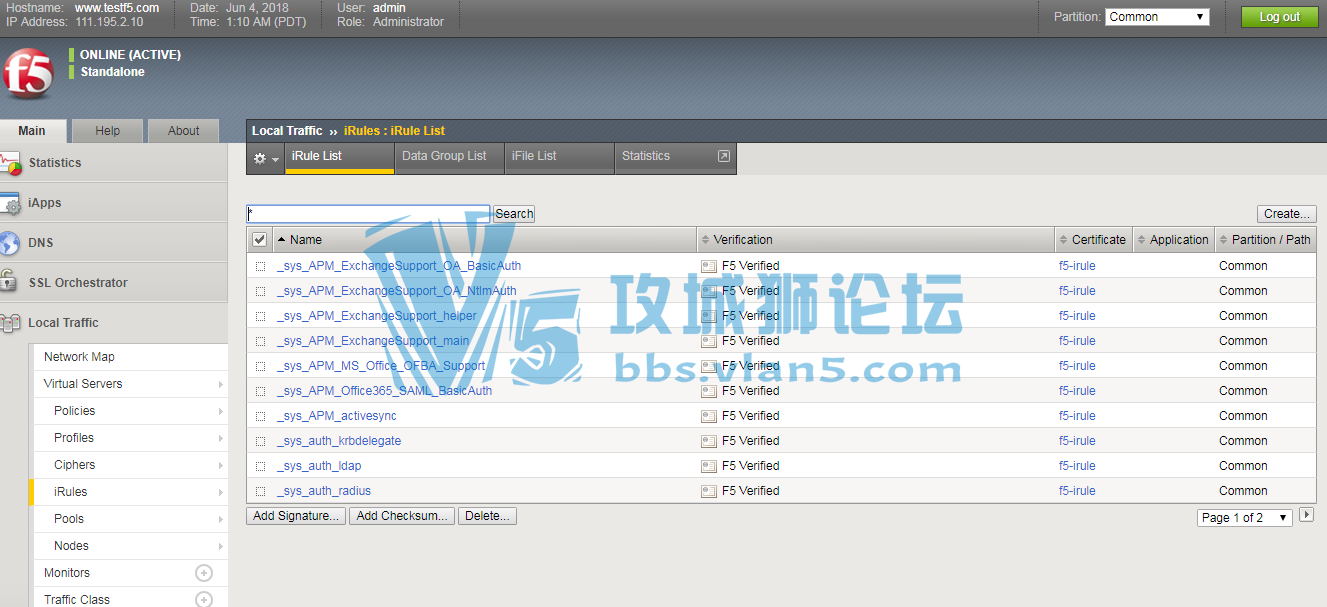Check _sys_APM_ExchangeSupport_OA_BasicAuth row checkbox
The image size is (1327, 607).
pyautogui.click(x=260, y=266)
